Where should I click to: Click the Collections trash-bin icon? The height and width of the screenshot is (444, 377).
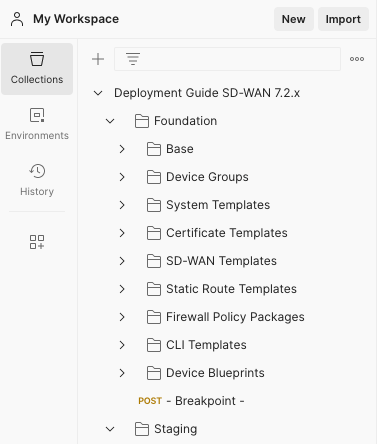coord(37,59)
